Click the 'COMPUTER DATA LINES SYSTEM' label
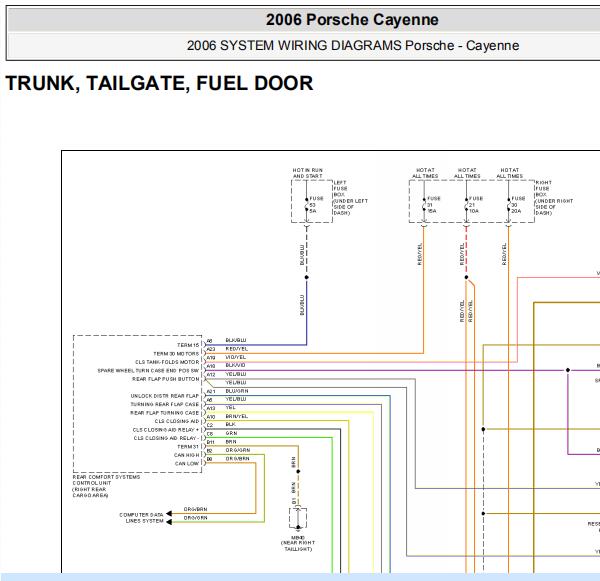The width and height of the screenshot is (600, 581). click(x=141, y=518)
